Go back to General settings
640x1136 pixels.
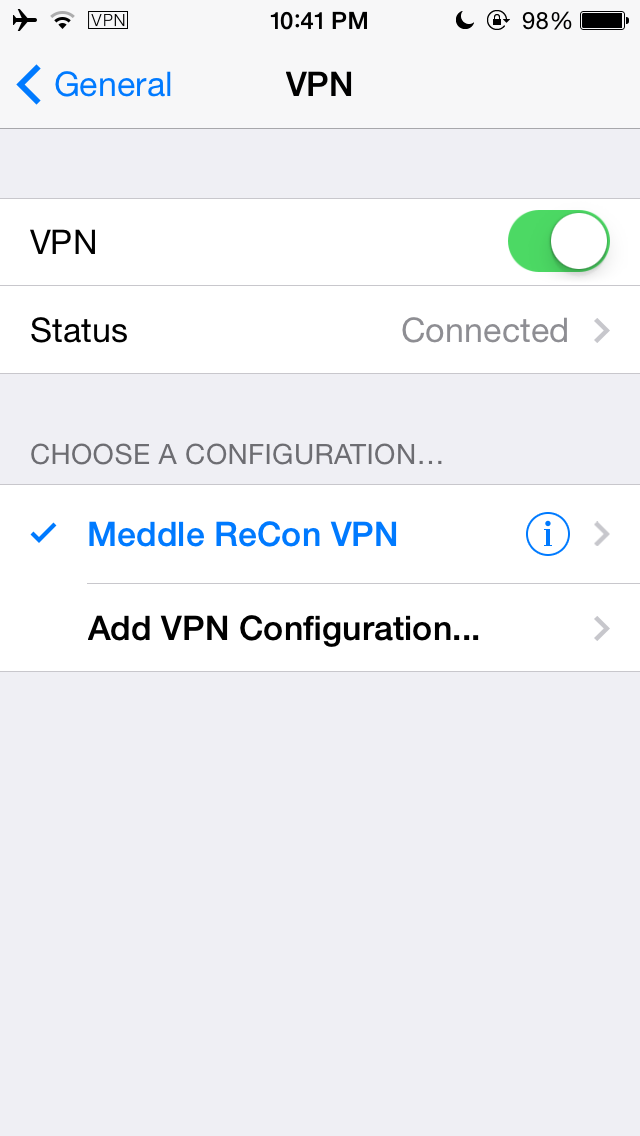[94, 85]
